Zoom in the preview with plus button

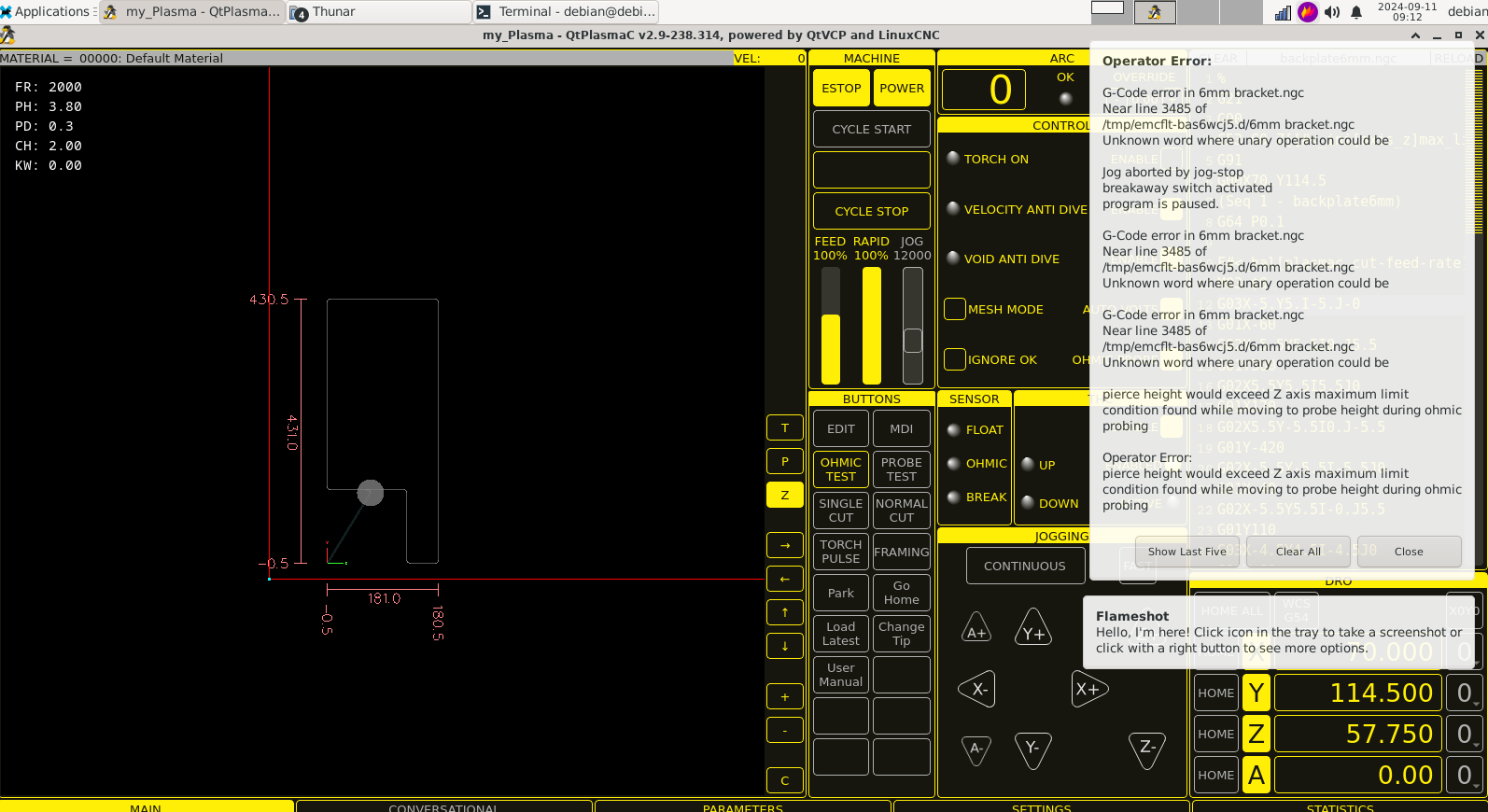pyautogui.click(x=785, y=696)
